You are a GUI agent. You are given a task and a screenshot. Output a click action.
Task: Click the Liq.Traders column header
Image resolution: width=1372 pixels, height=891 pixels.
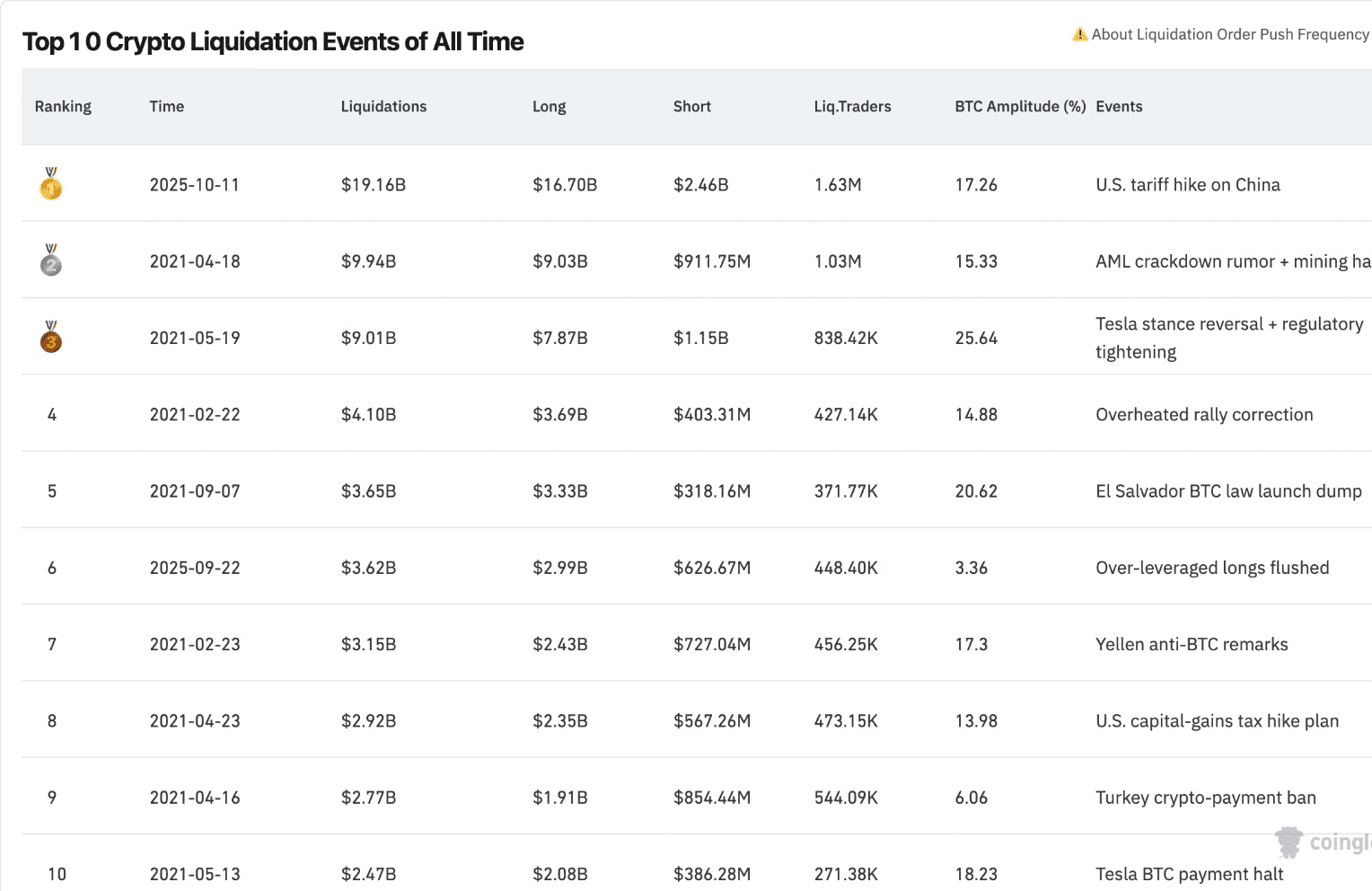pos(852,106)
